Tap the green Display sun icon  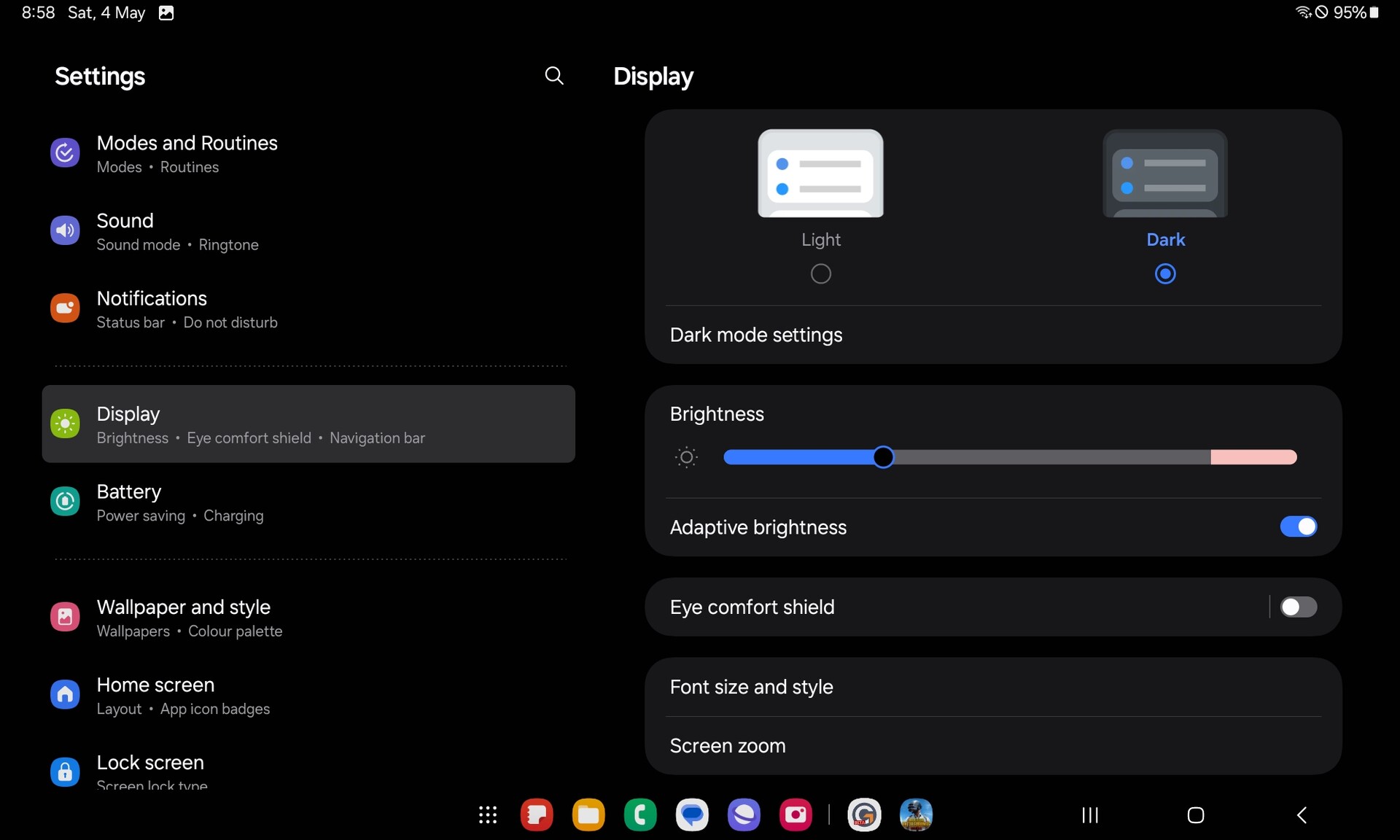(x=65, y=424)
